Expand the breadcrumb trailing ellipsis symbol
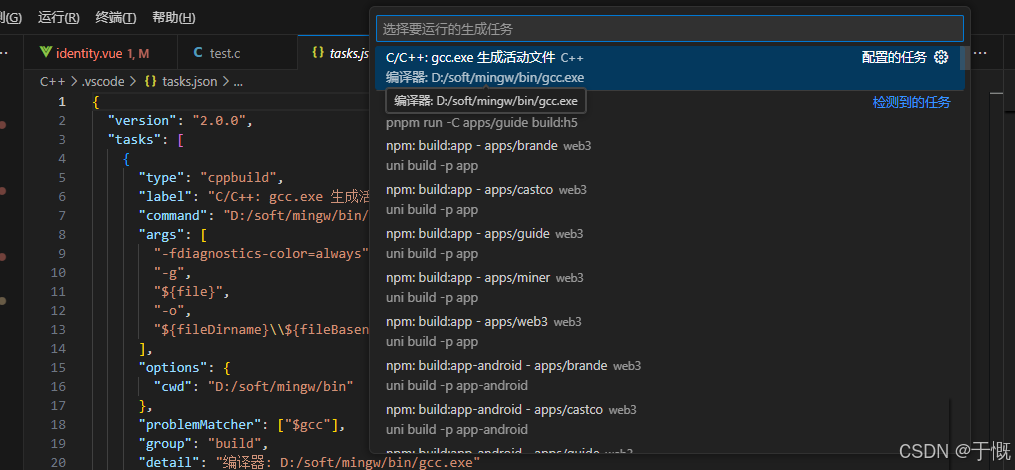Viewport: 1015px width, 470px height. click(x=238, y=82)
